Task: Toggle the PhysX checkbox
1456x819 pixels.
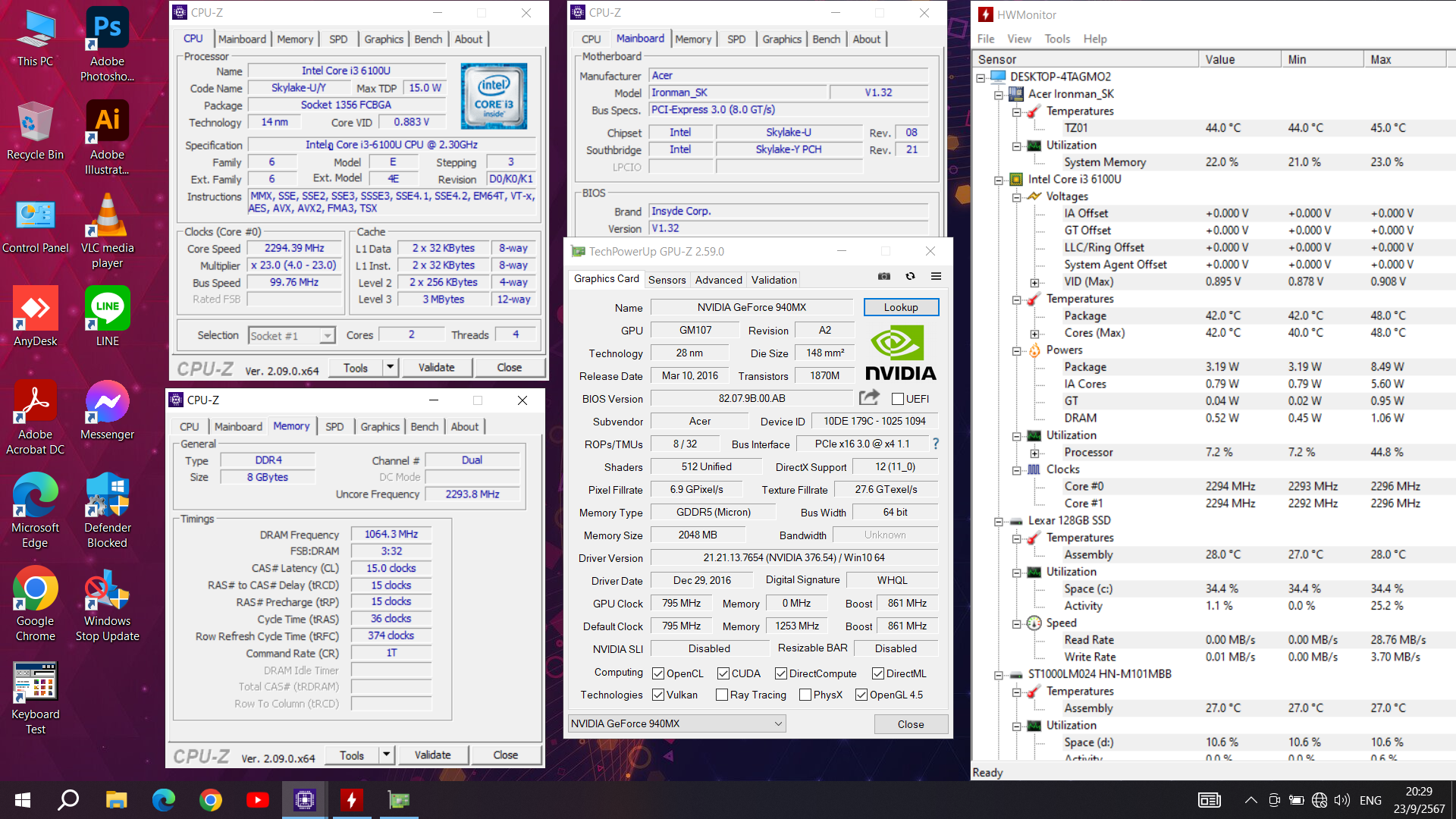Action: point(805,695)
